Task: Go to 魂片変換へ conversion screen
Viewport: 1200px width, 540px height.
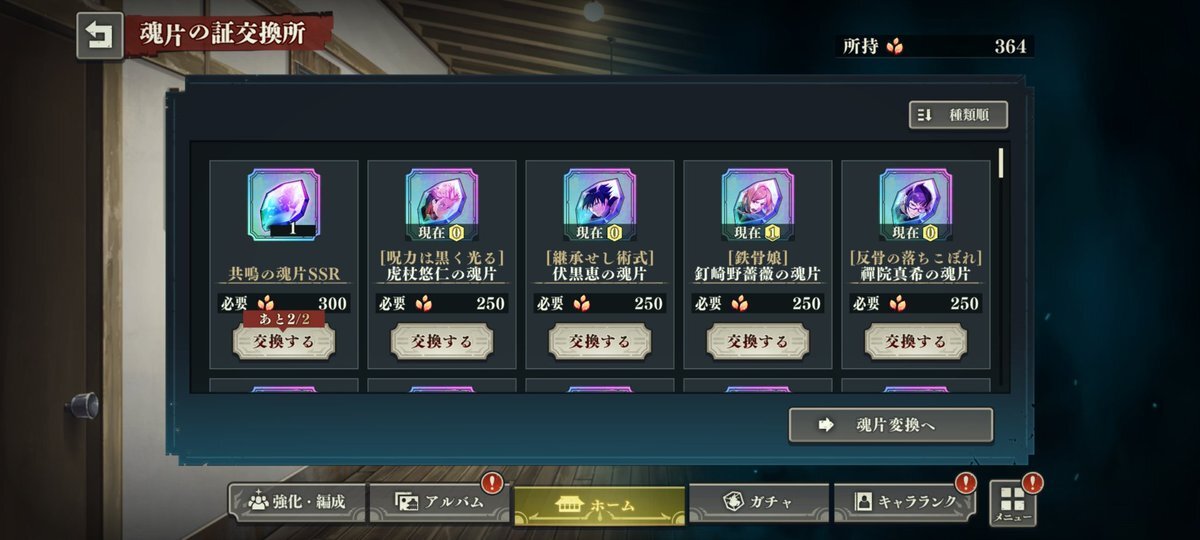Action: [891, 425]
